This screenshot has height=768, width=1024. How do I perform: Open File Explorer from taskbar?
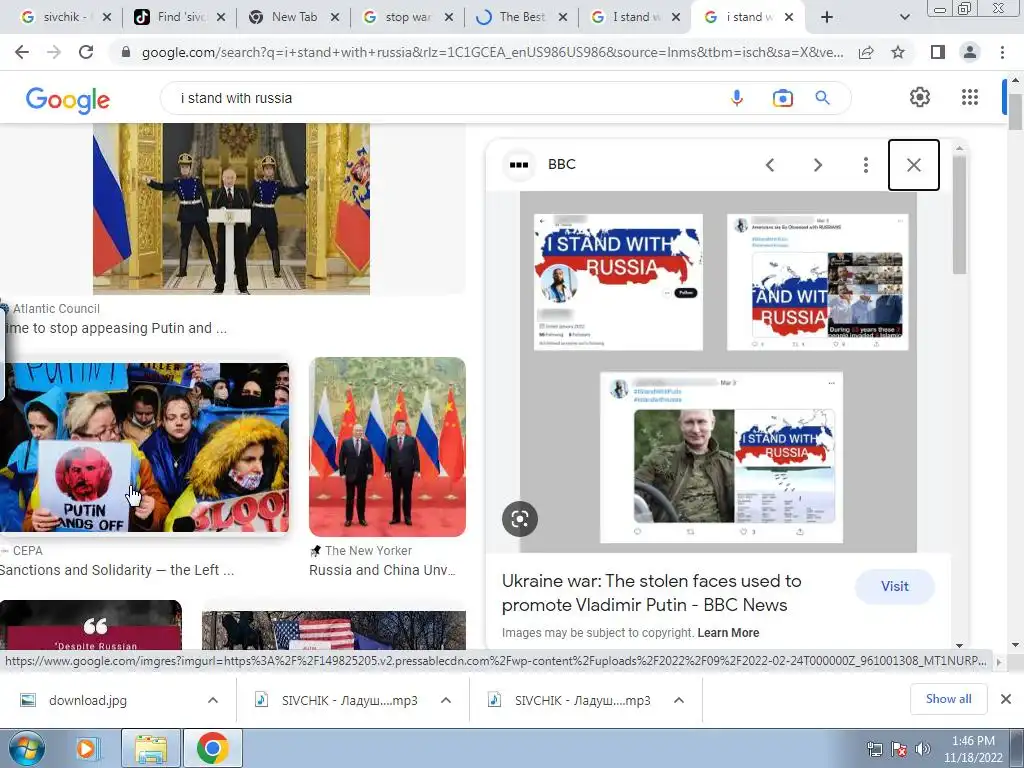click(151, 748)
